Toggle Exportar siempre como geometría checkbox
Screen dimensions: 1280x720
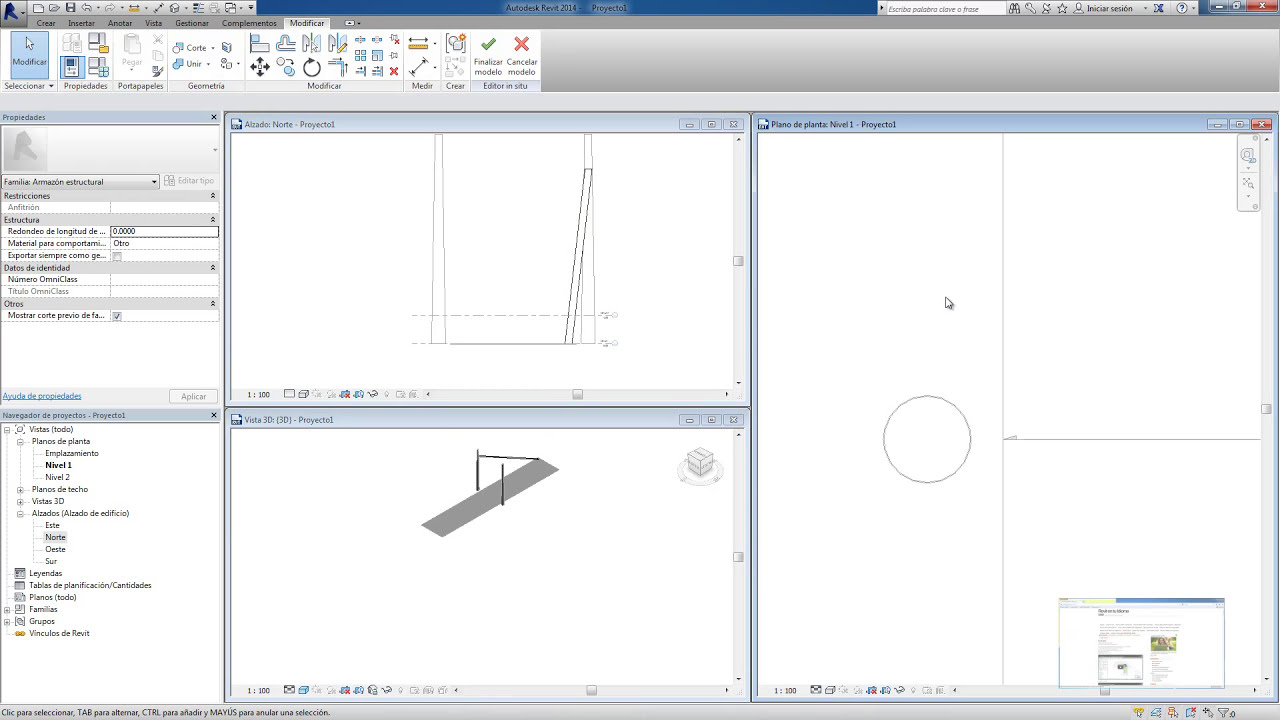coord(117,256)
